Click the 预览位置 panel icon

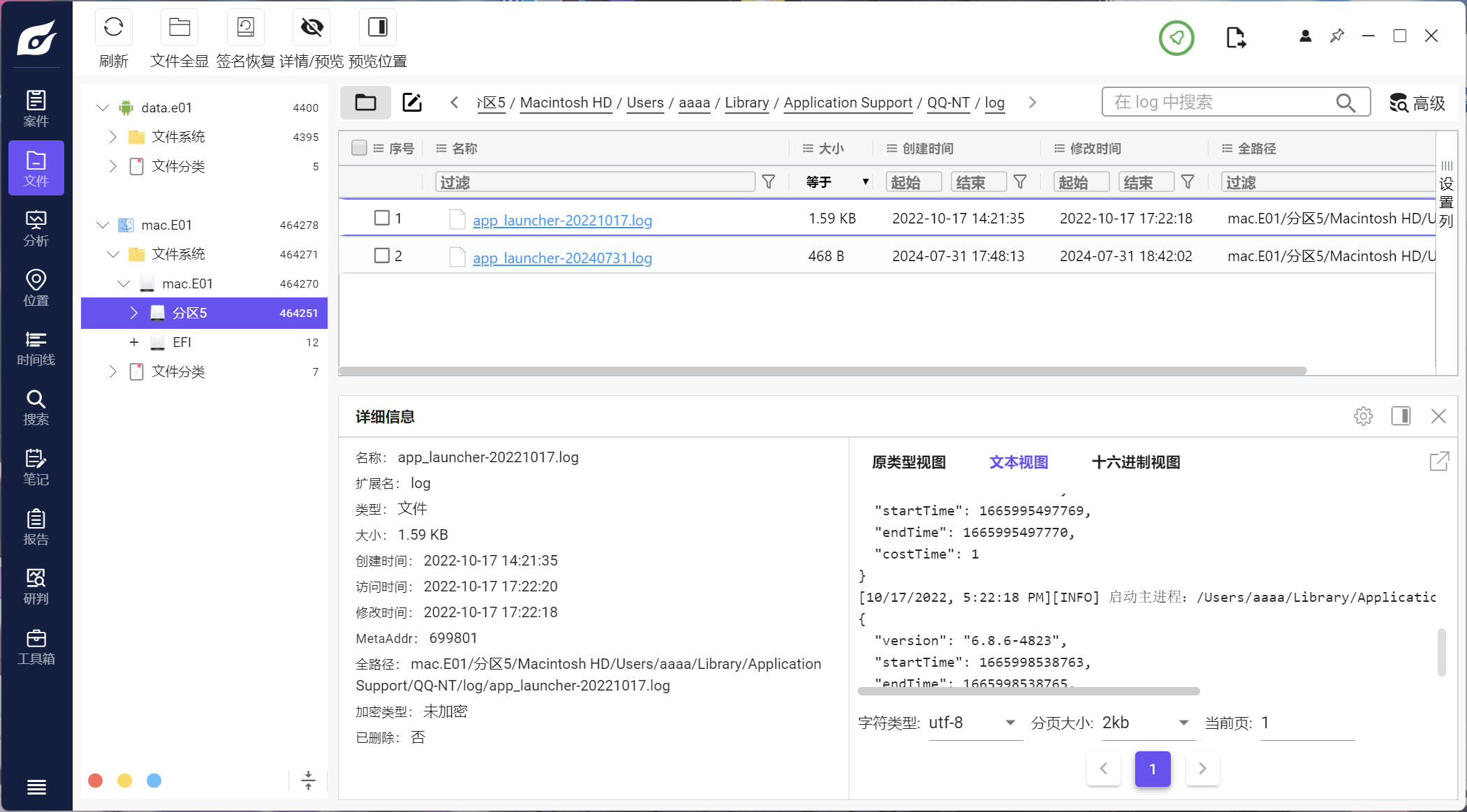coord(378,27)
